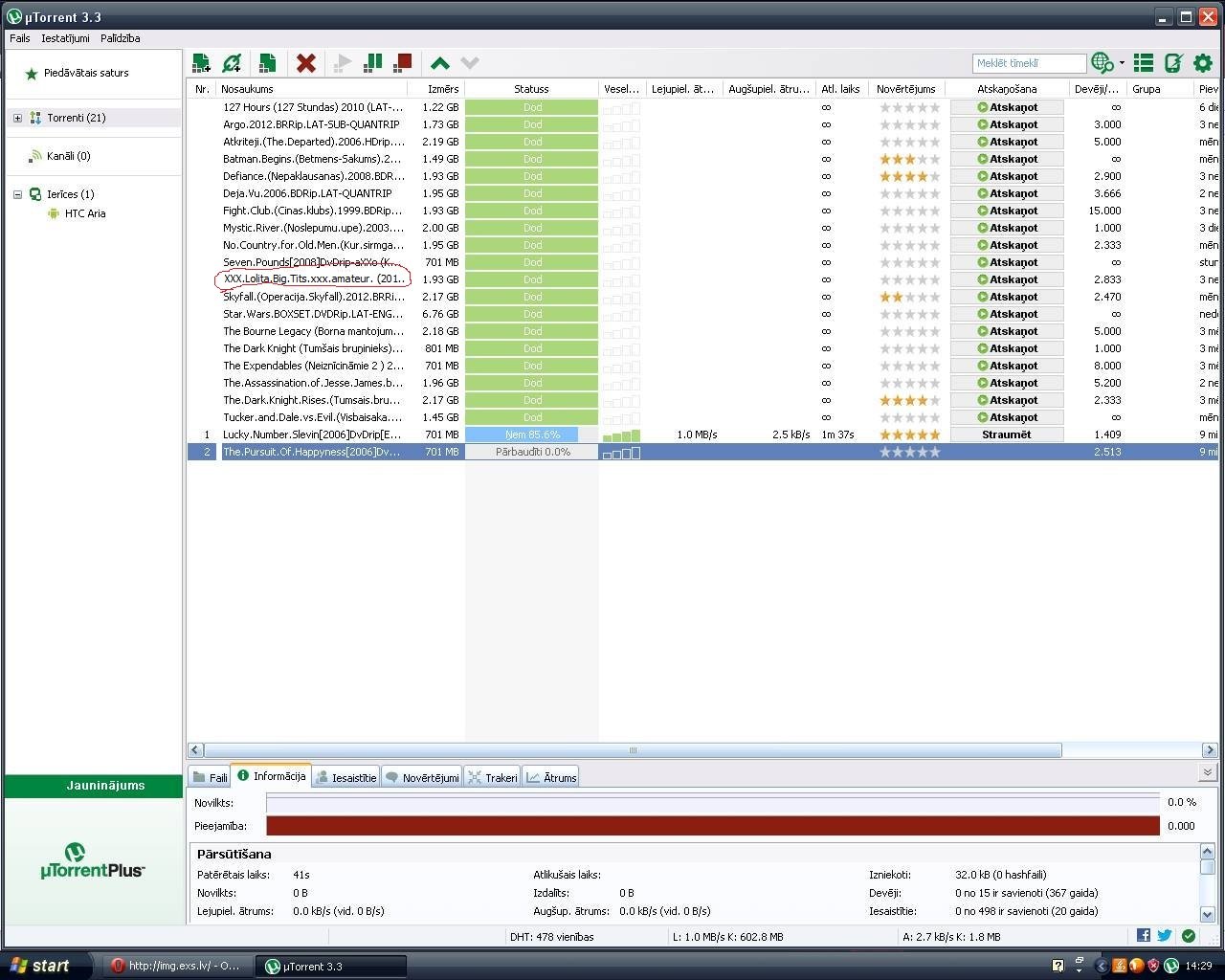Pause the selected torrent from the toolbar
Viewport: 1225px width, 980px height.
[372, 63]
